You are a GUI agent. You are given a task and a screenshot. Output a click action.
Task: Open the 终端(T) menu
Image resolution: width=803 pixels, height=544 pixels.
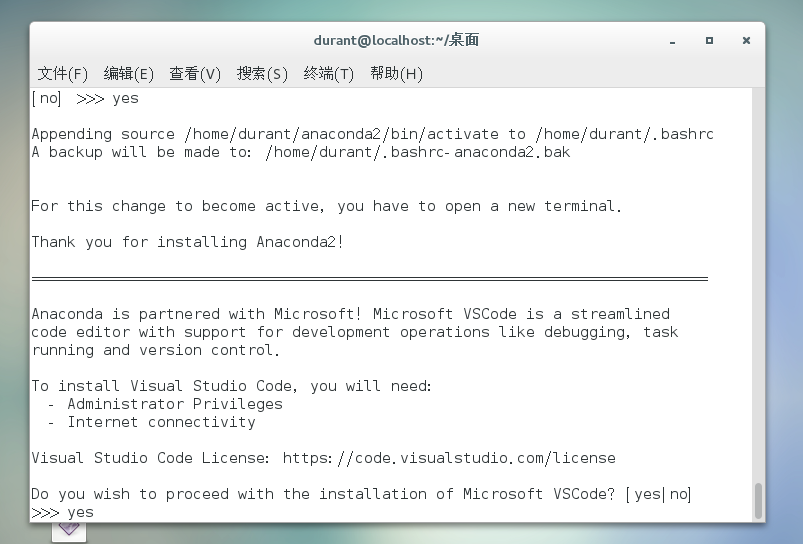(329, 74)
